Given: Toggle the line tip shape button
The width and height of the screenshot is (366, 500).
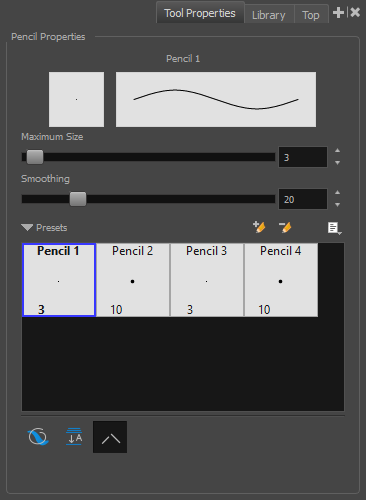Looking at the screenshot, I should pyautogui.click(x=110, y=437).
